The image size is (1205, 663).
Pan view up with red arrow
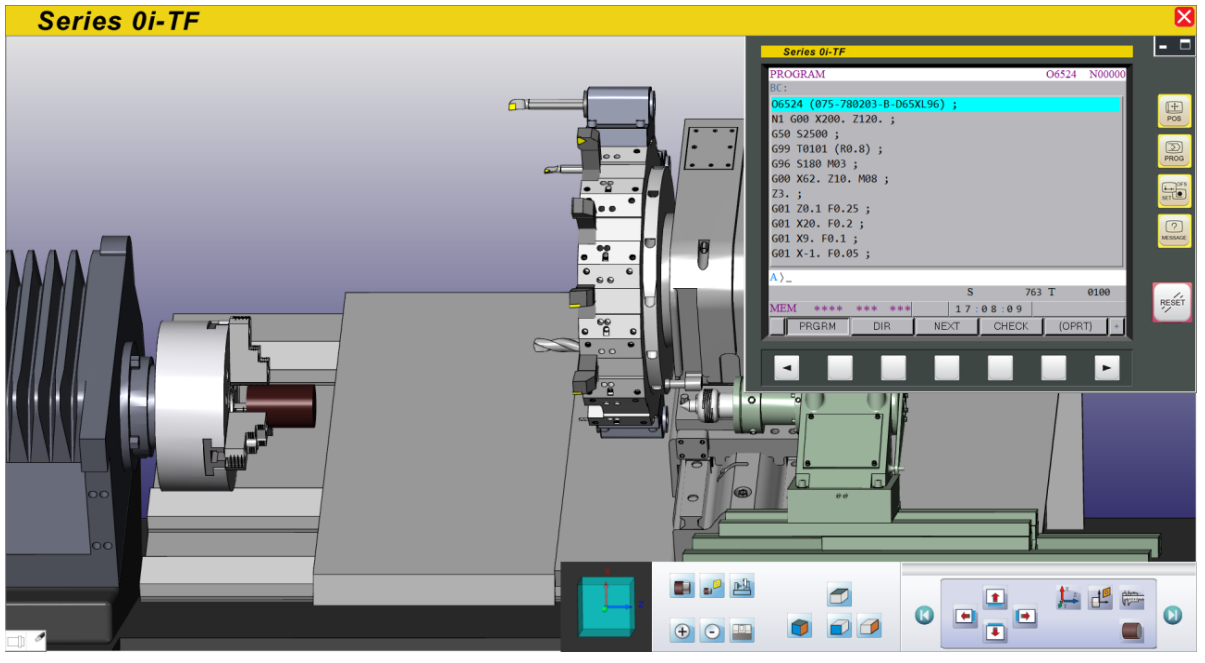click(995, 598)
